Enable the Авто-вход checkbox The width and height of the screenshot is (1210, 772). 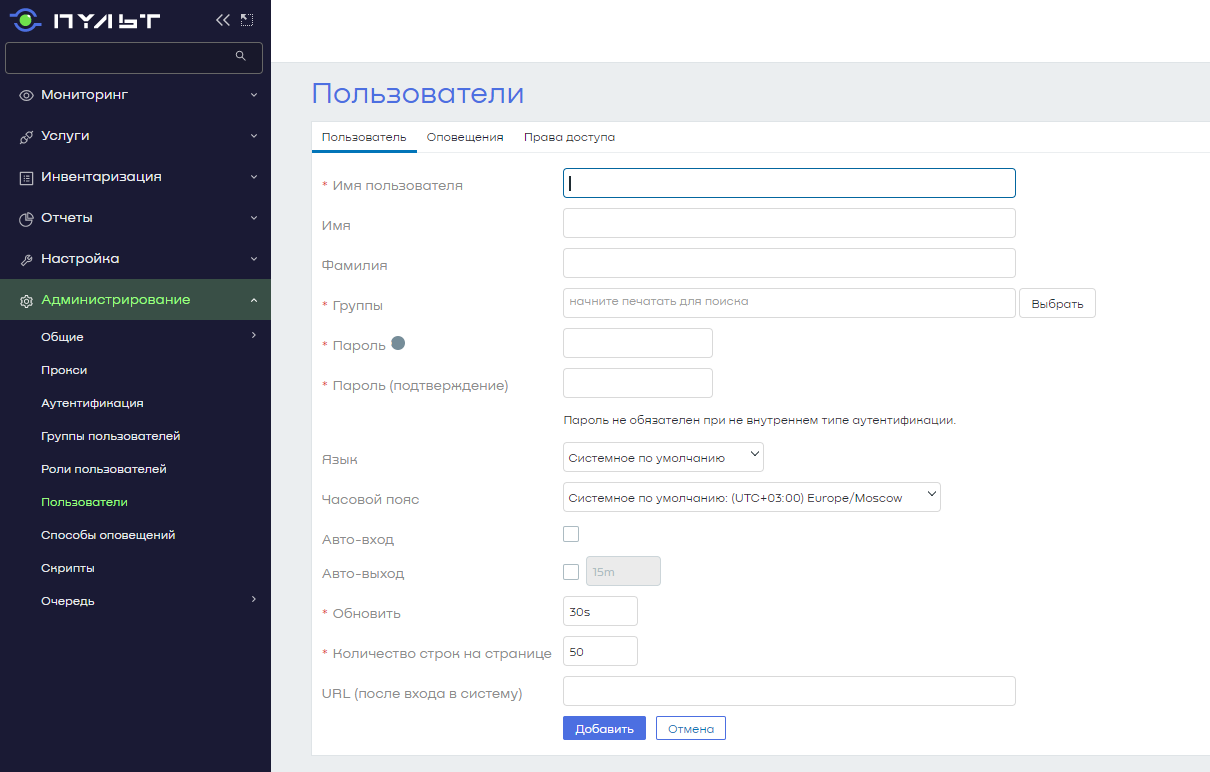point(571,533)
